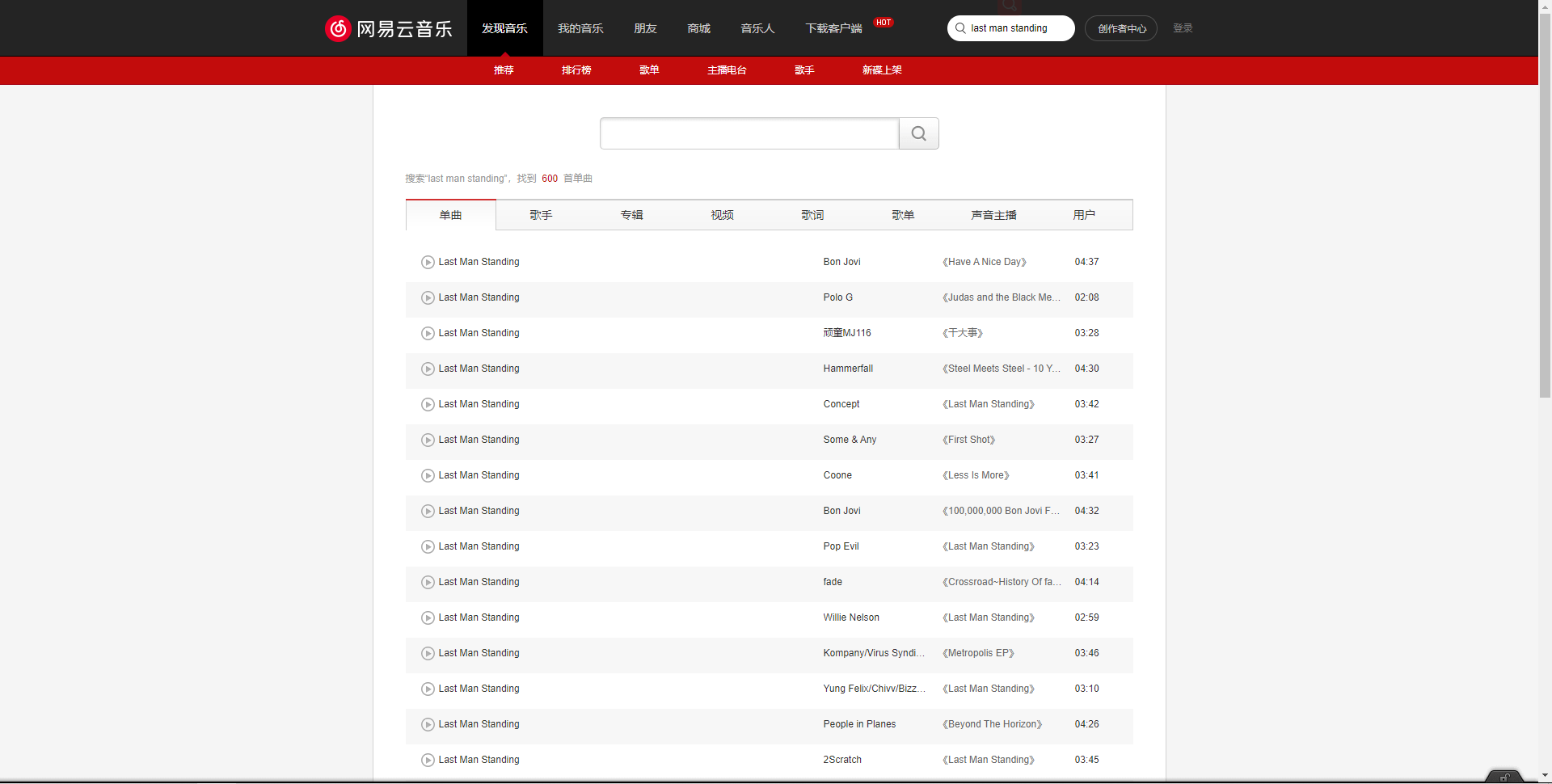This screenshot has width=1552, height=784.
Task: Select 主播电台 in the red sub-navigation
Action: coord(727,70)
